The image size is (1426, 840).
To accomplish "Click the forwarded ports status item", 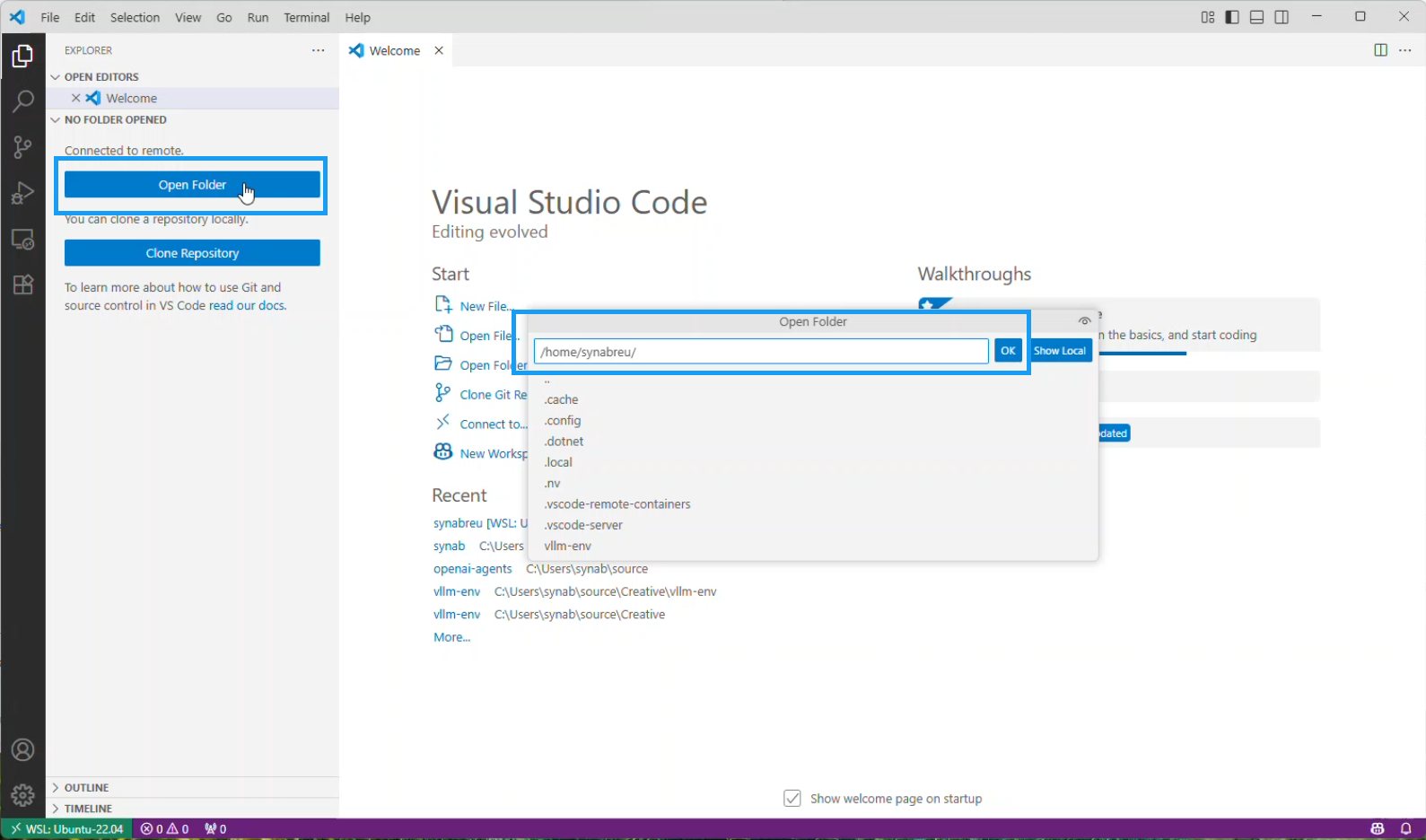I will click(215, 829).
